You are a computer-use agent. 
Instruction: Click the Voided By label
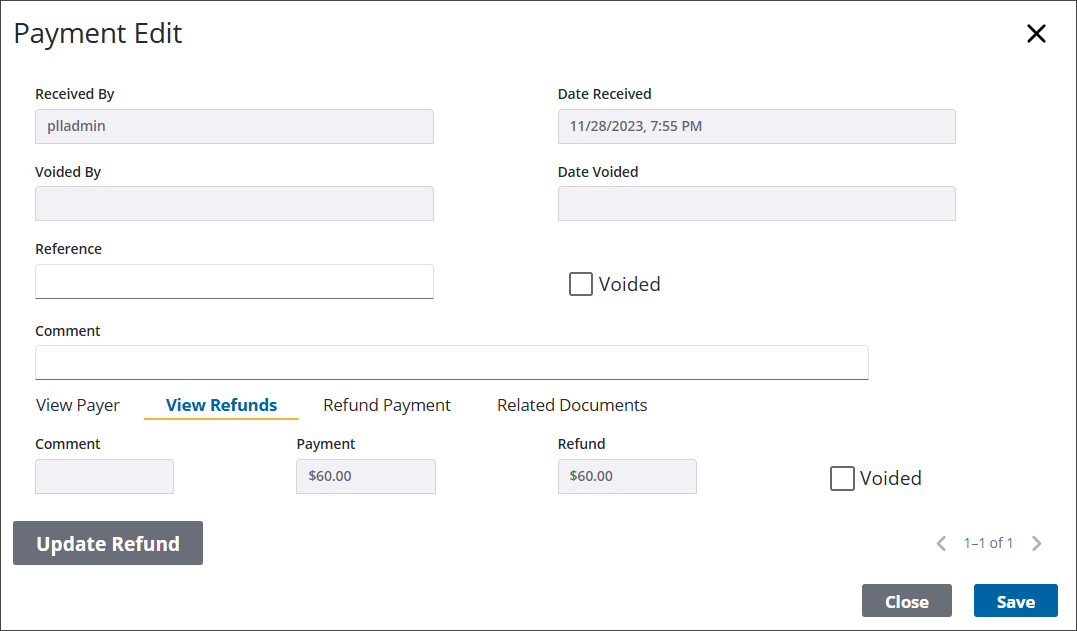[68, 172]
